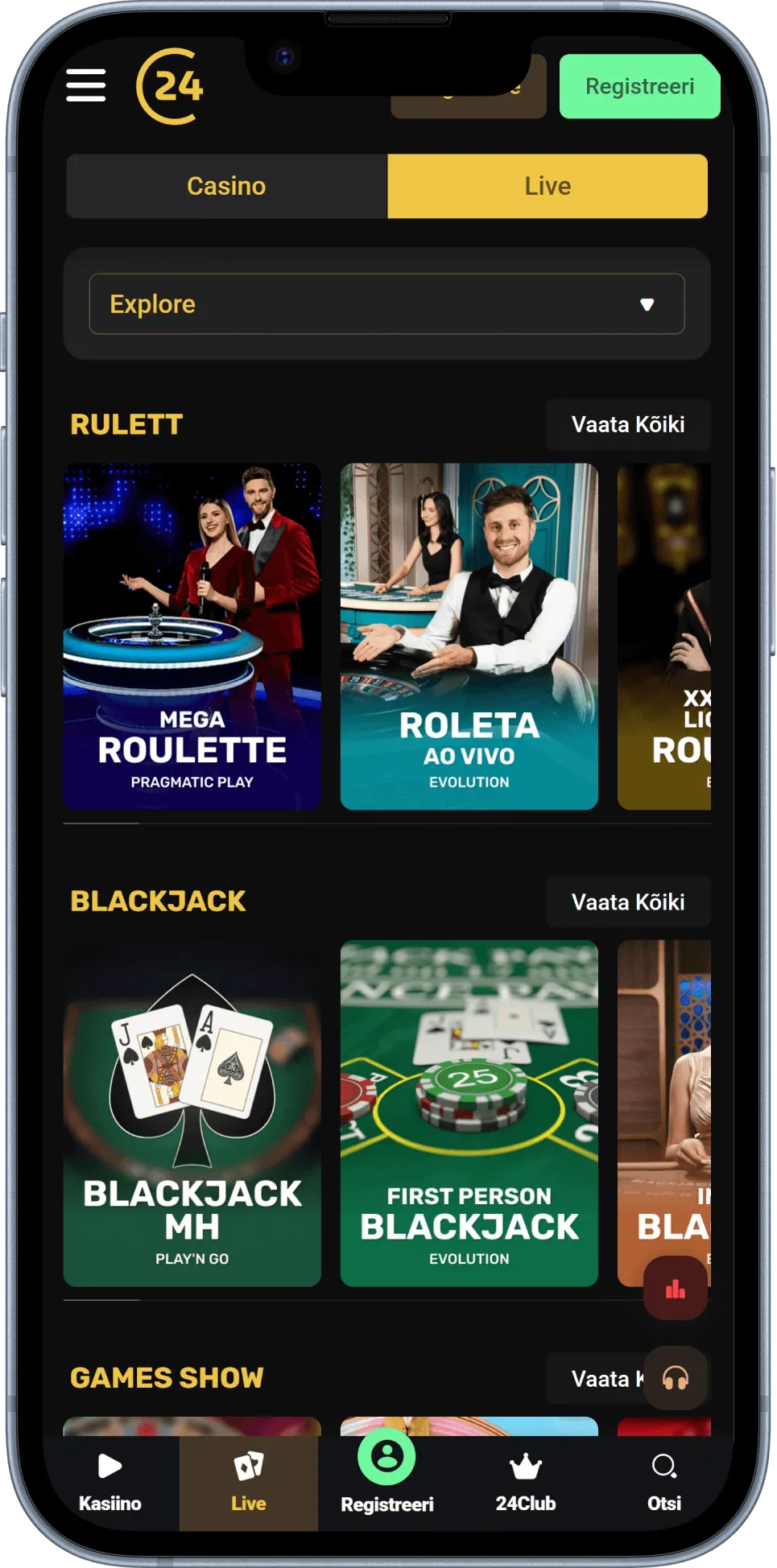Image resolution: width=777 pixels, height=1568 pixels.
Task: Select Live in bottom navigation bar
Action: pos(248,1483)
